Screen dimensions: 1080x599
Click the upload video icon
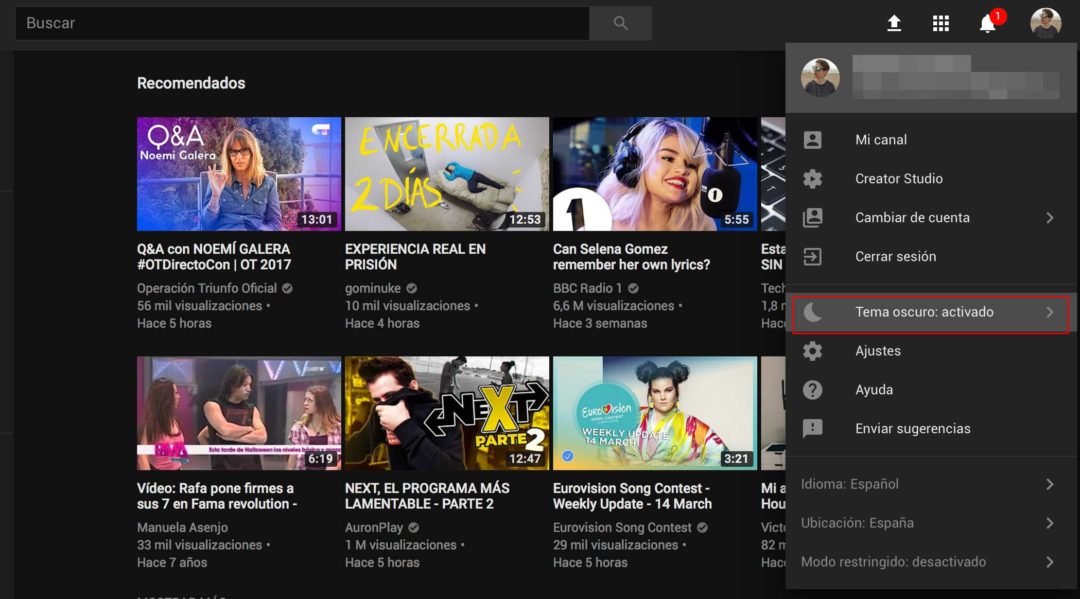point(894,22)
